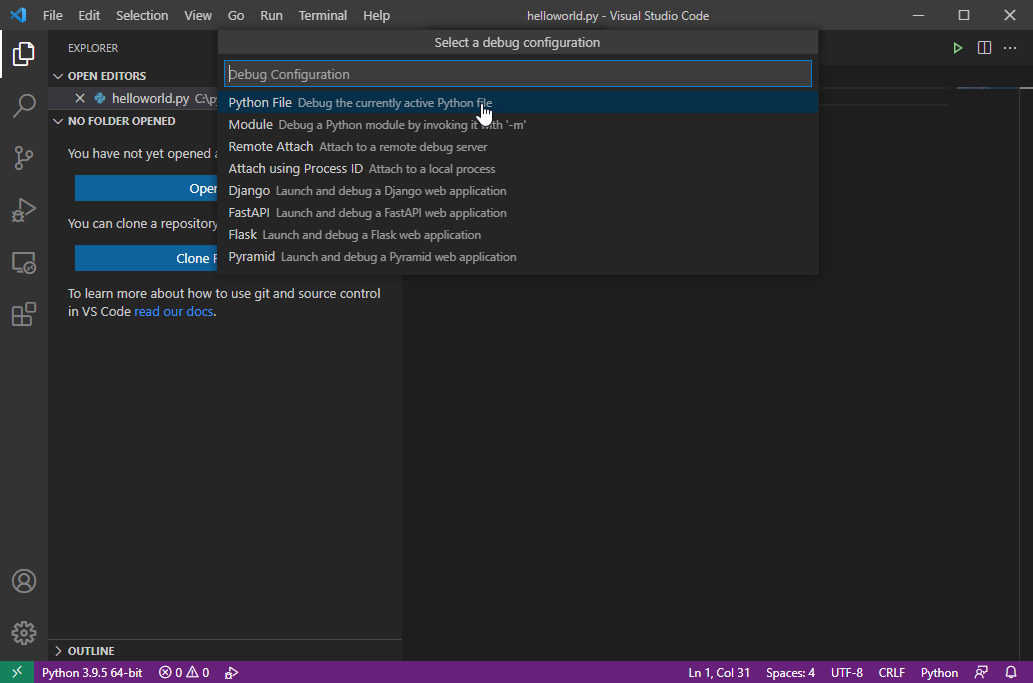Image resolution: width=1033 pixels, height=683 pixels.
Task: Open the Selection menu
Action: (x=142, y=15)
